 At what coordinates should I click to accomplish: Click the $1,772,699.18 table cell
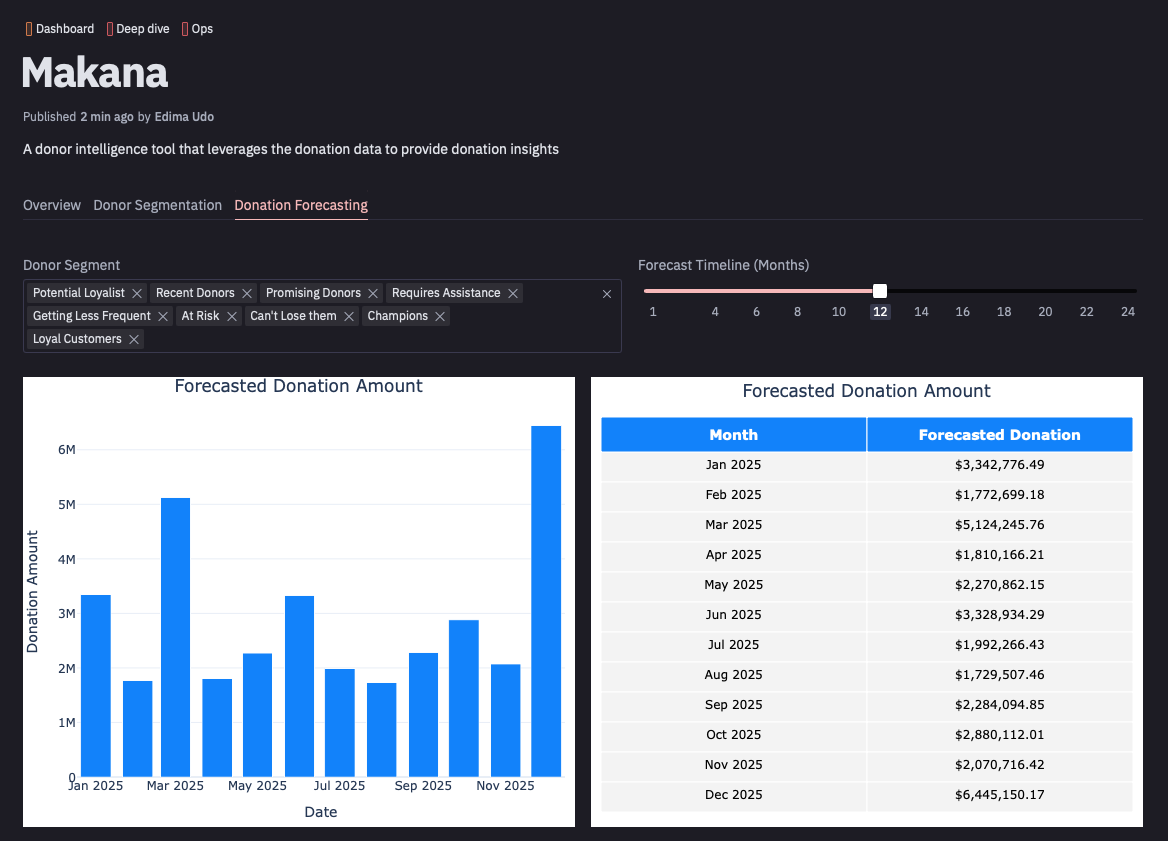pos(1000,495)
